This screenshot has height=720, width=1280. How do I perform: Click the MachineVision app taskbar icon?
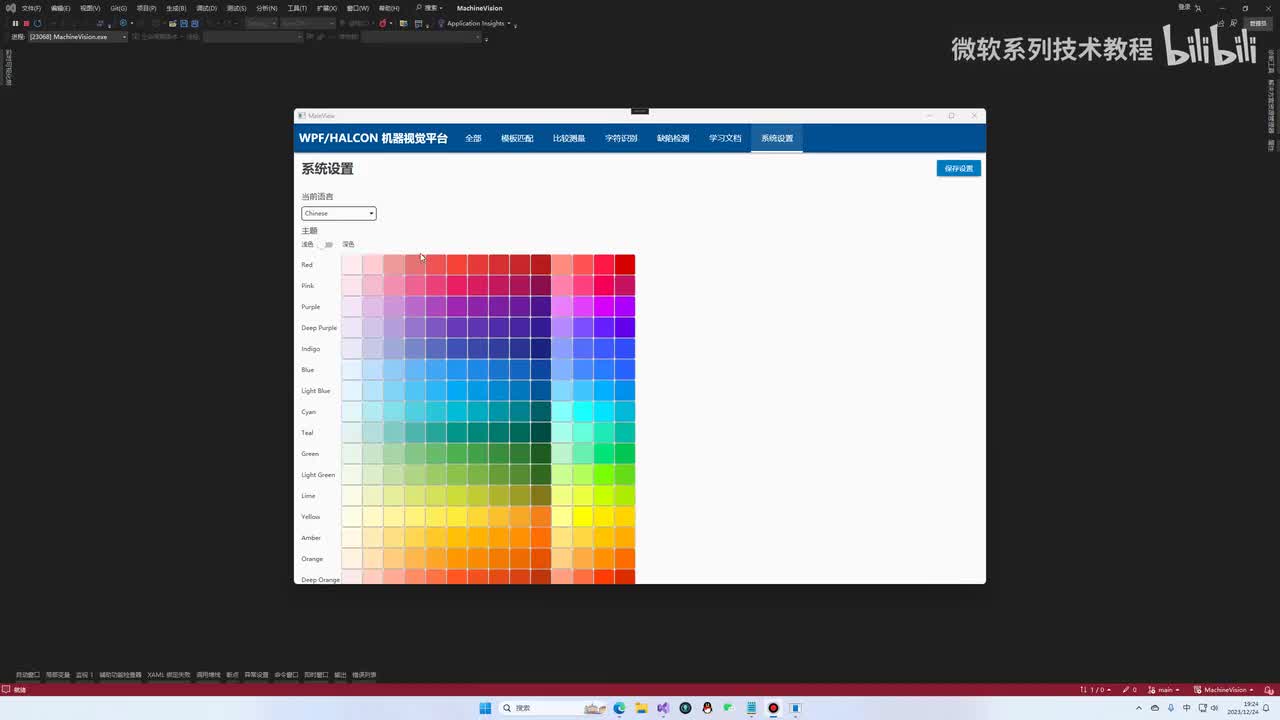pyautogui.click(x=795, y=708)
